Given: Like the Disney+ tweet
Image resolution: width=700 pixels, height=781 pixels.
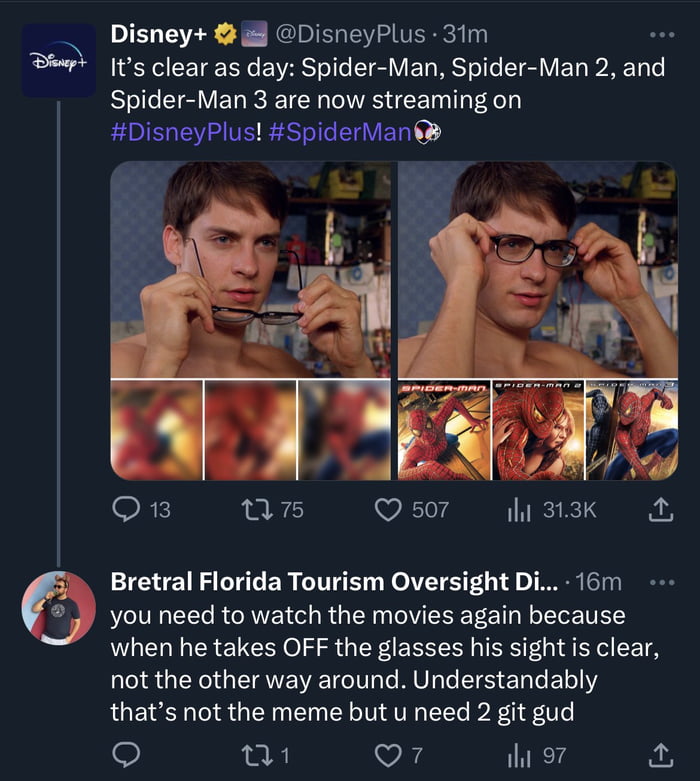Looking at the screenshot, I should point(389,510).
